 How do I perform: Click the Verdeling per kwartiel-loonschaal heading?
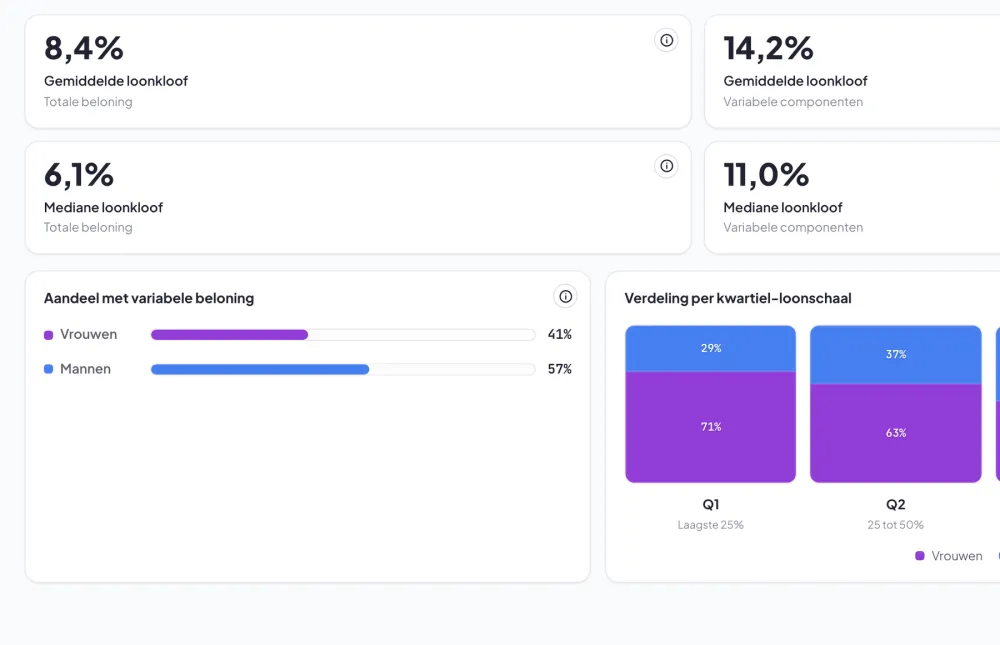click(738, 298)
